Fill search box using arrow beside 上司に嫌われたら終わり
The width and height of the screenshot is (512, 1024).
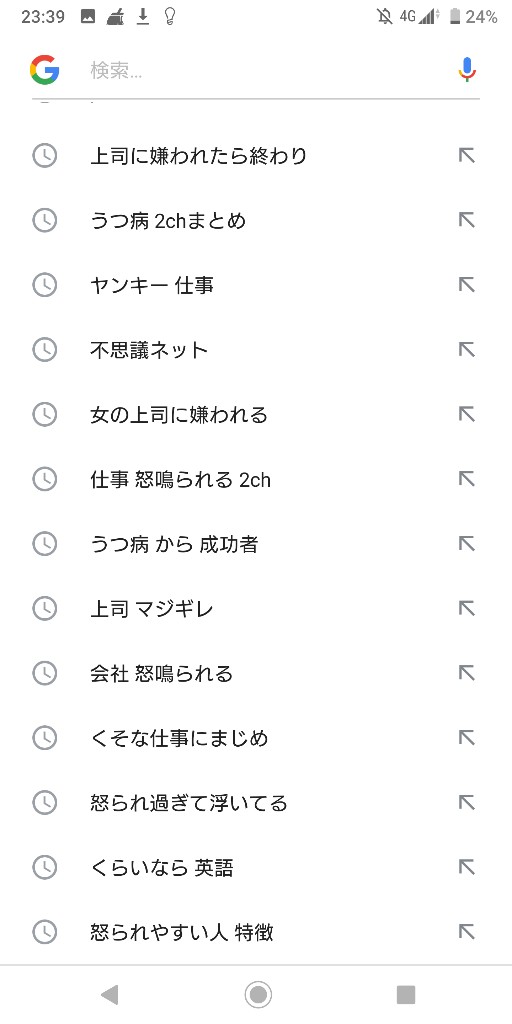[x=466, y=155]
